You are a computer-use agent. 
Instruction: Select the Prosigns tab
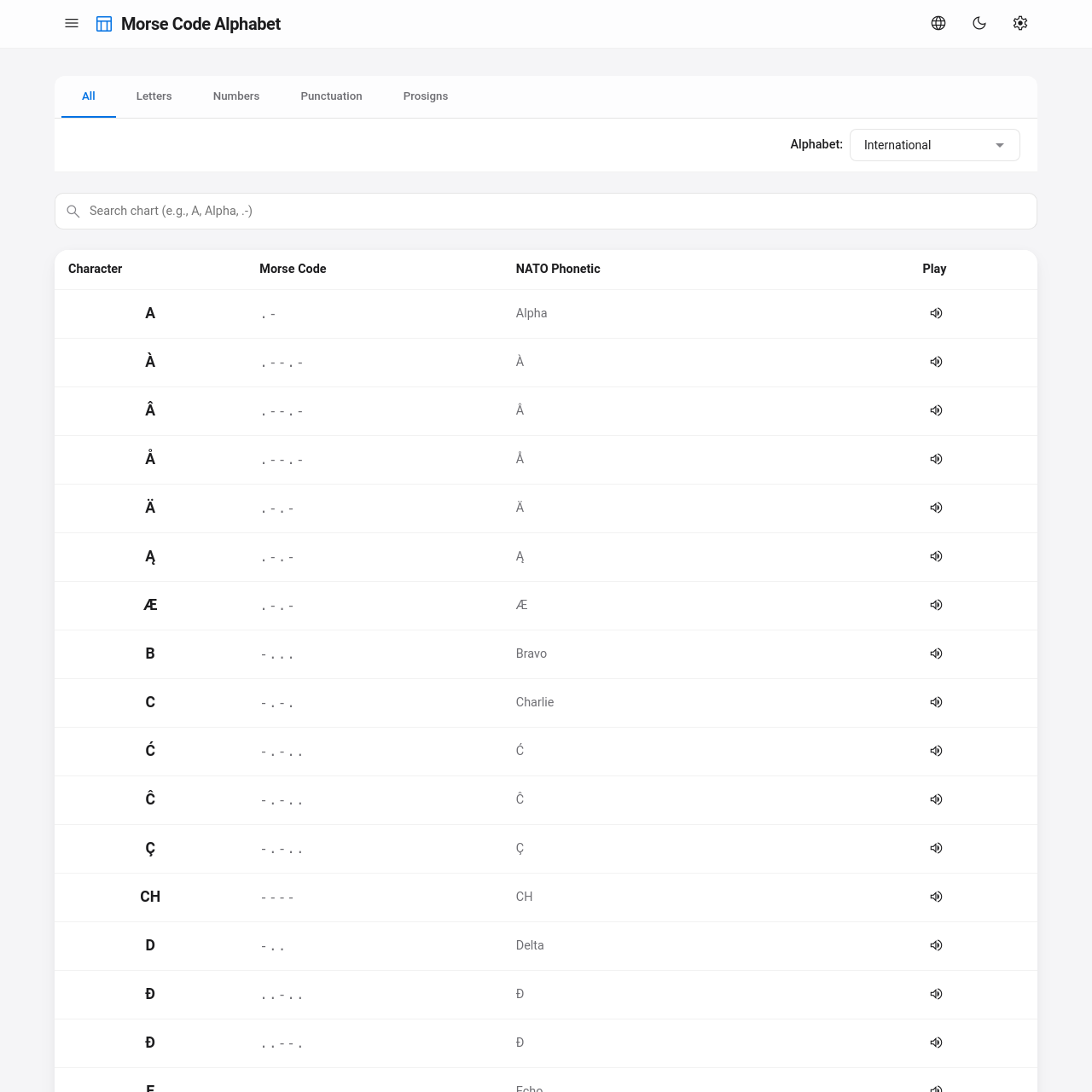click(426, 96)
